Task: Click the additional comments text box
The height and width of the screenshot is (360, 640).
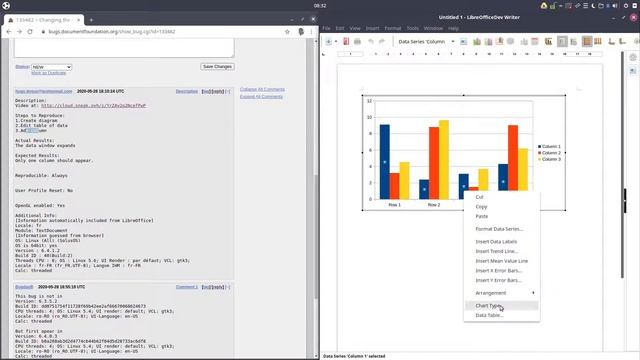Action: coord(124,47)
